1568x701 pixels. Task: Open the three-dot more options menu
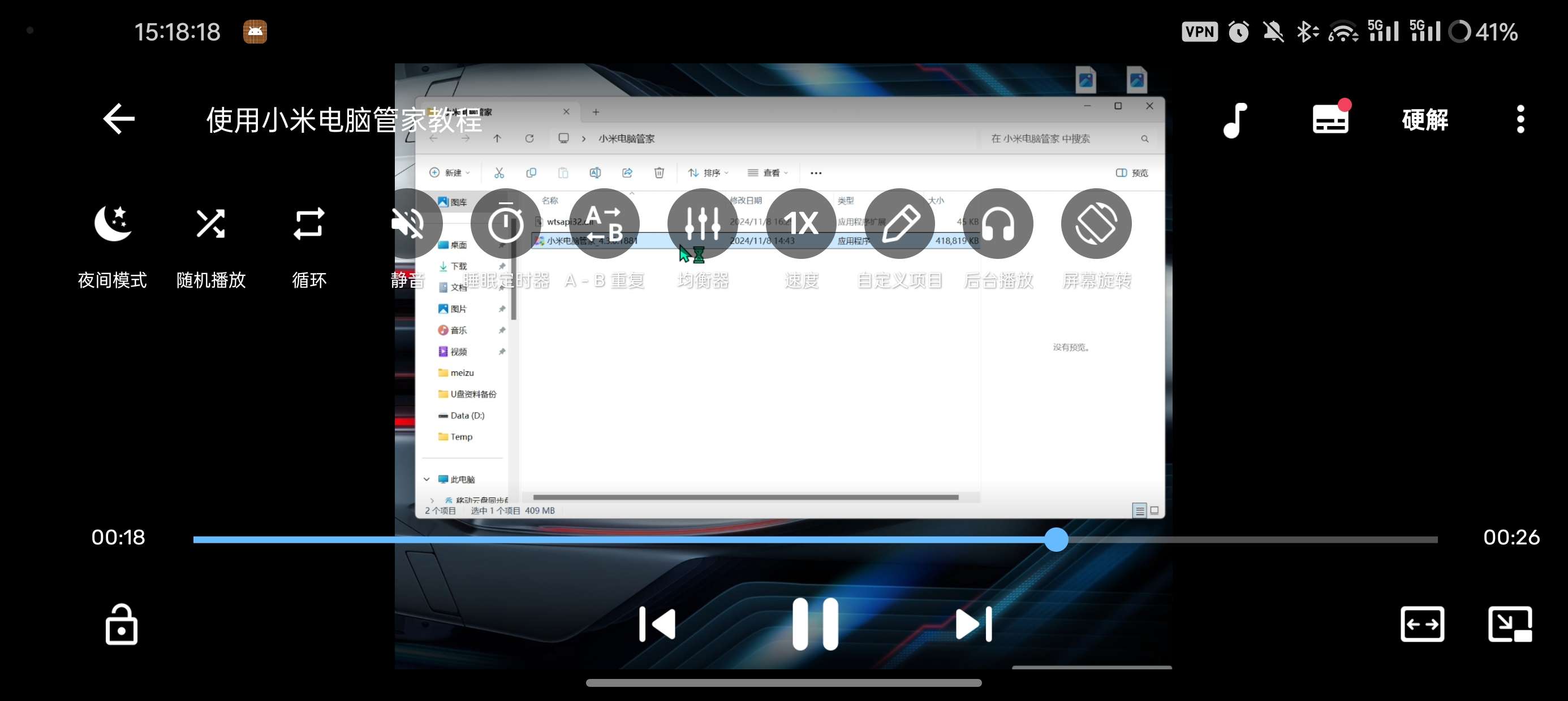click(1520, 119)
